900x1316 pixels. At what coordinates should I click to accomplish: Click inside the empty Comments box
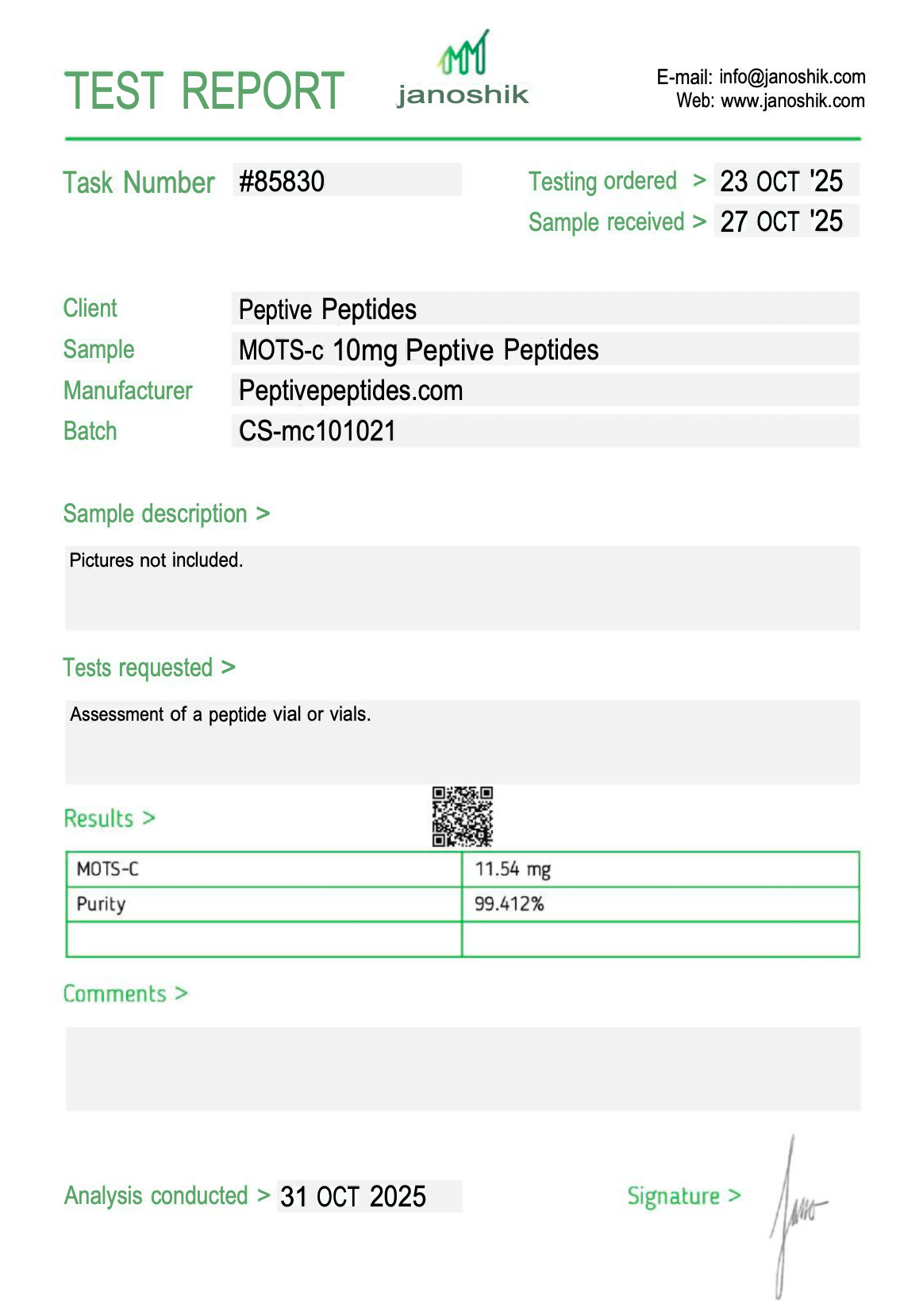click(x=463, y=1068)
